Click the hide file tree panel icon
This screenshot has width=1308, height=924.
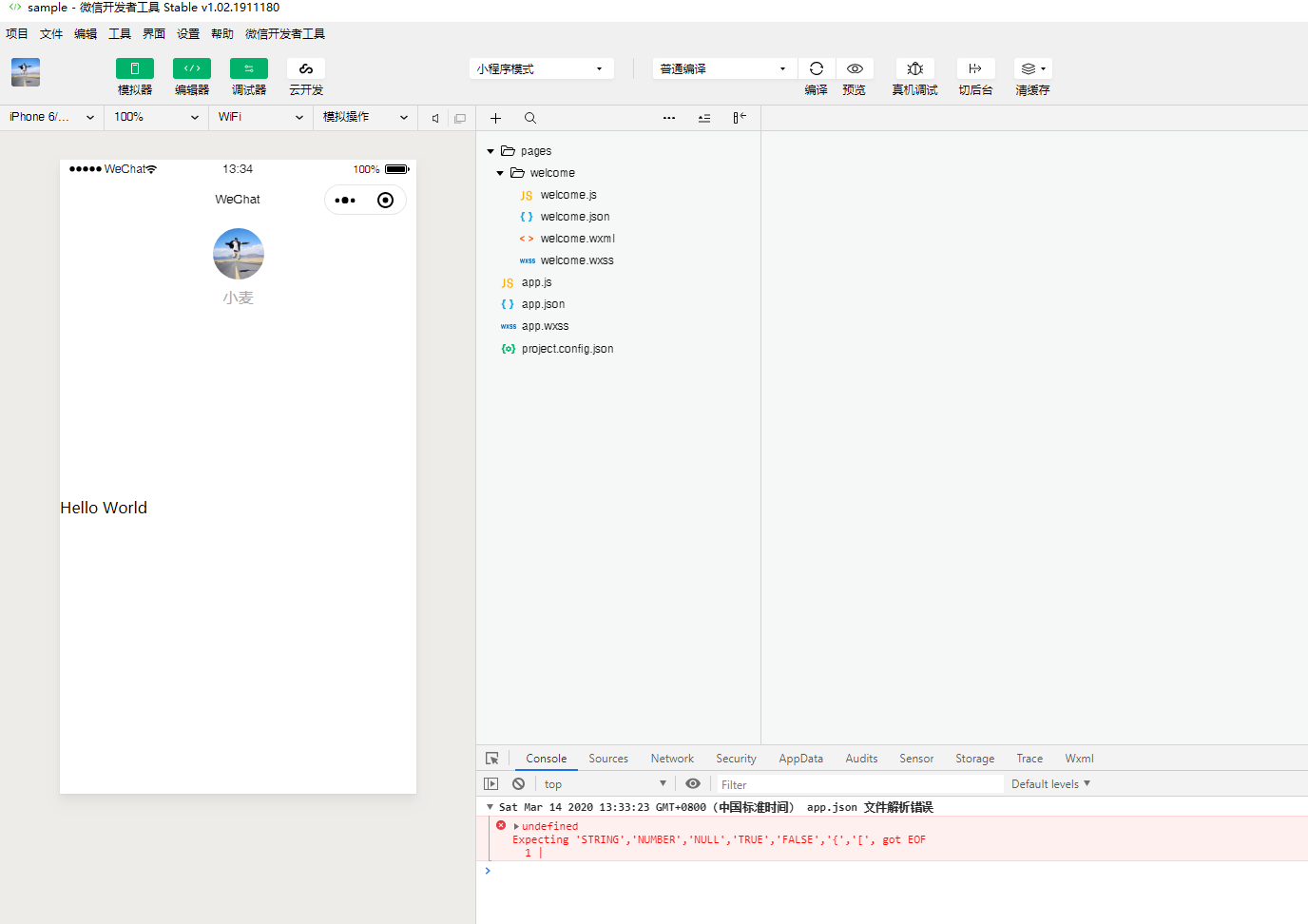coord(740,118)
